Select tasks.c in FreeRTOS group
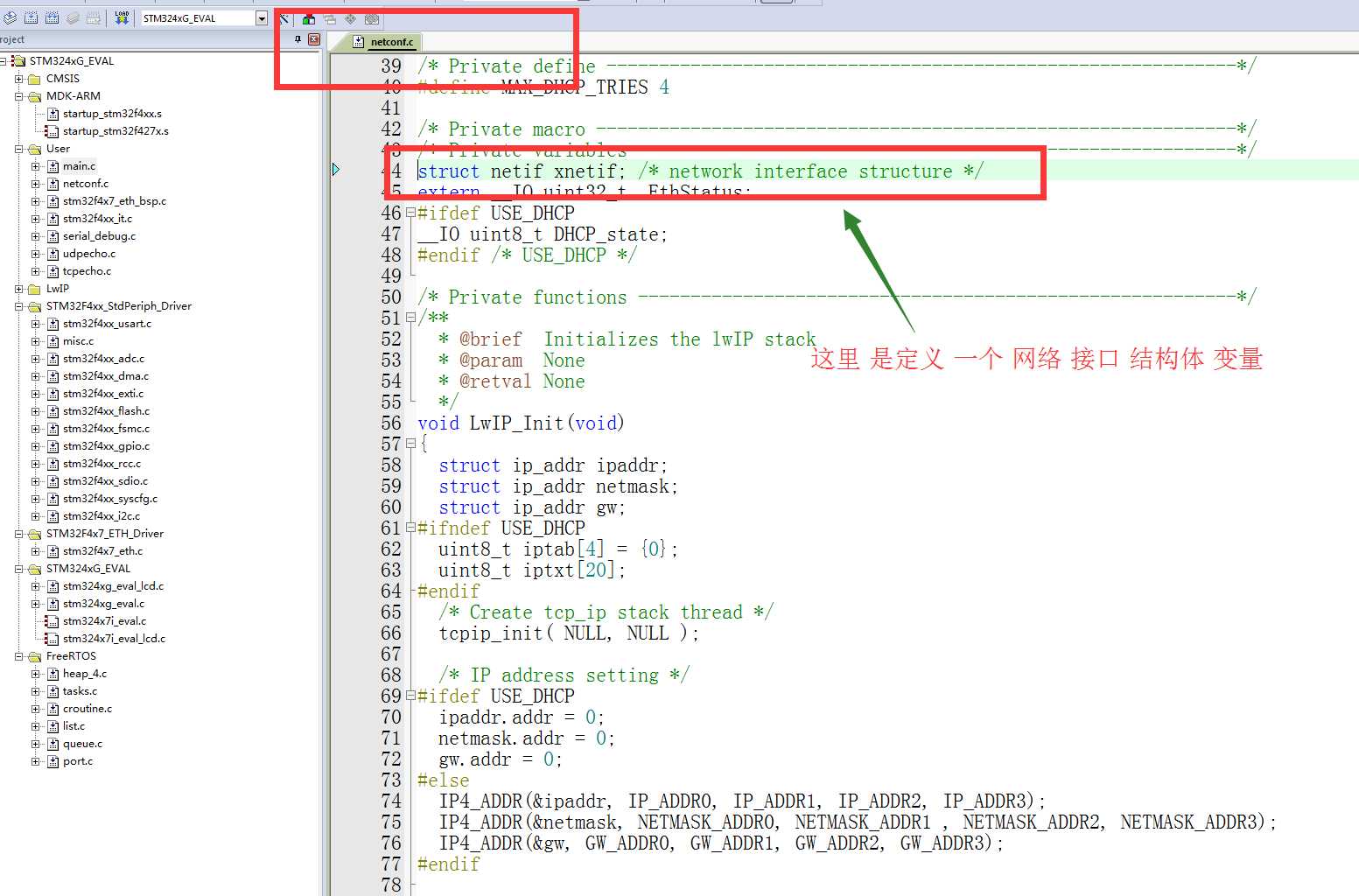Image resolution: width=1359 pixels, height=896 pixels. coord(80,691)
